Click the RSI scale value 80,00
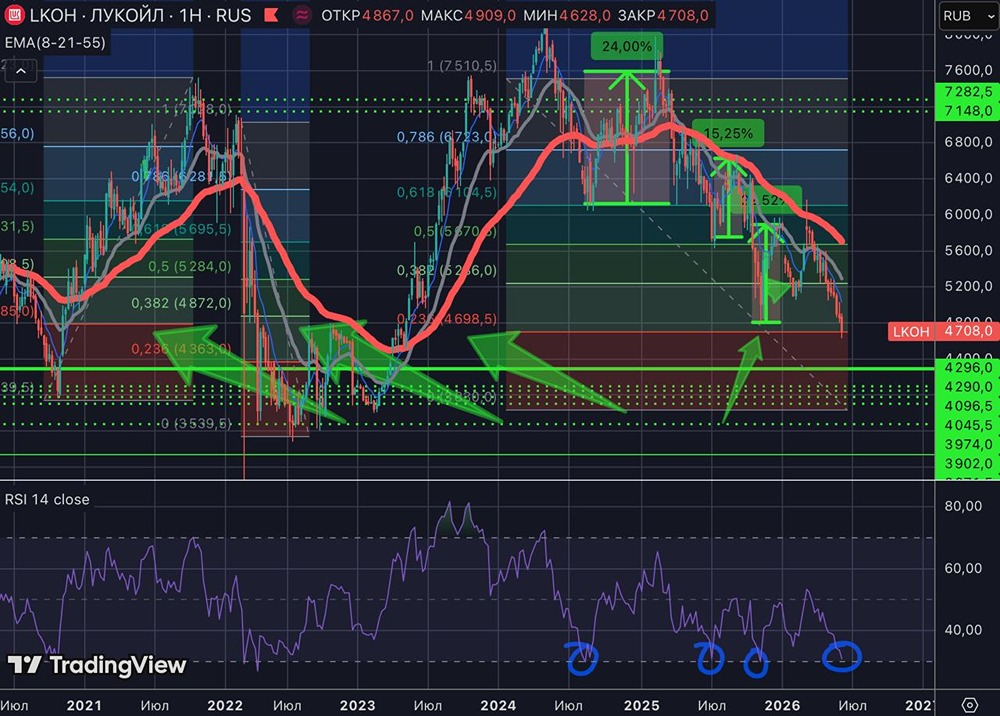This screenshot has width=1000, height=716. [x=963, y=506]
